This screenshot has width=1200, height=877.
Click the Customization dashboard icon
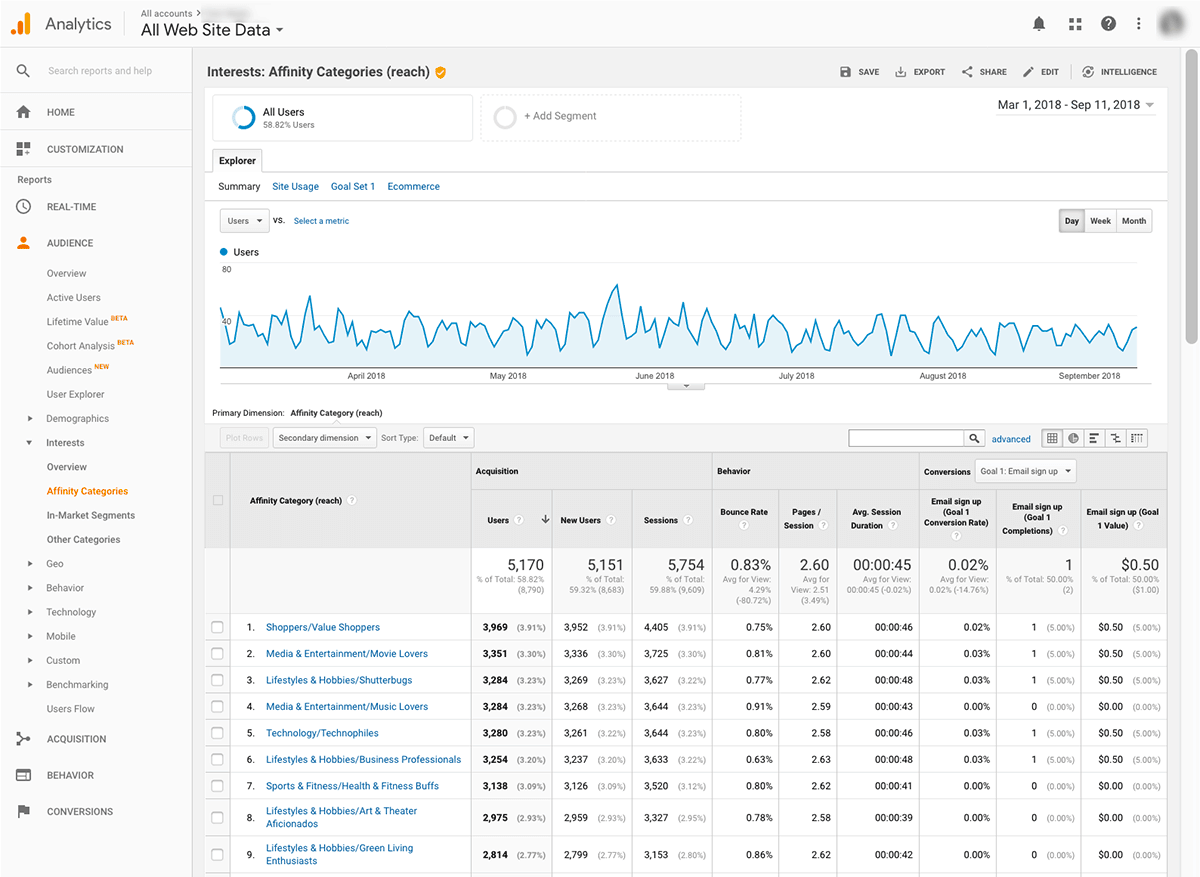[x=23, y=149]
